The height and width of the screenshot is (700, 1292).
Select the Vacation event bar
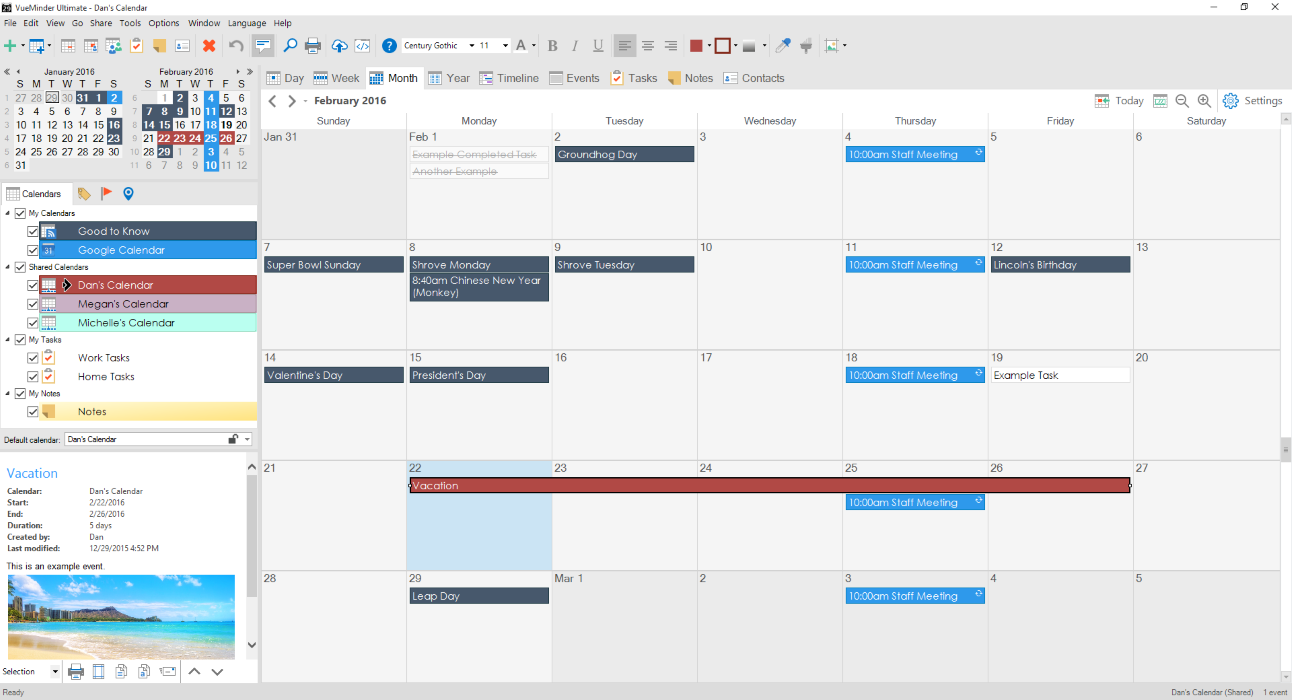tap(770, 486)
